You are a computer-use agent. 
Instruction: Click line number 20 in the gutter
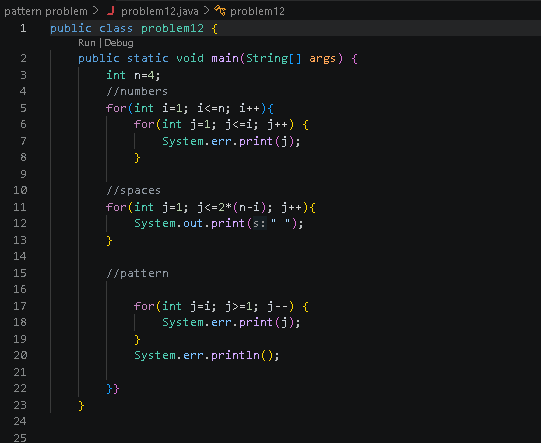coord(20,355)
